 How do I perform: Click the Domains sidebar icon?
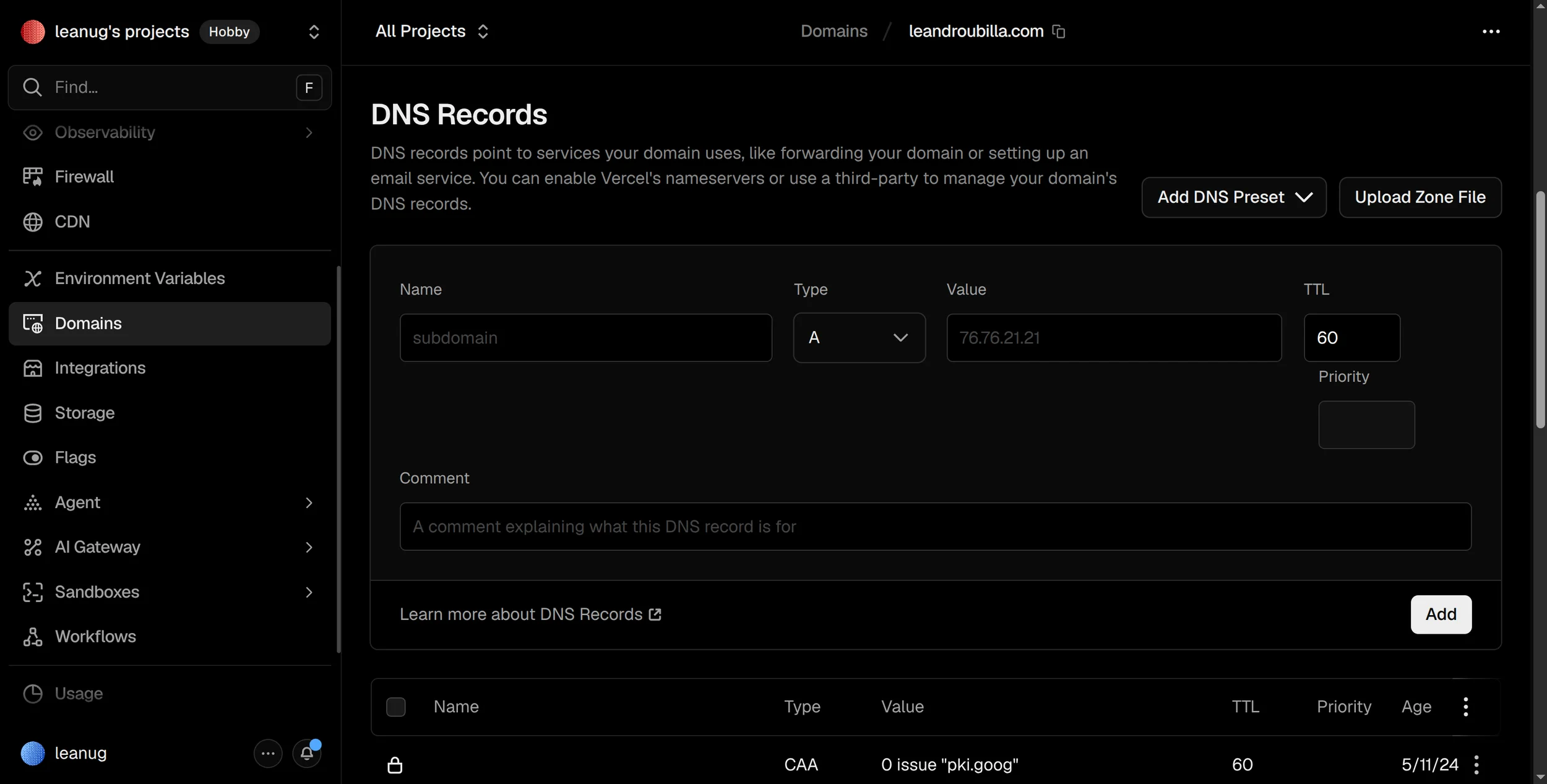coord(33,324)
